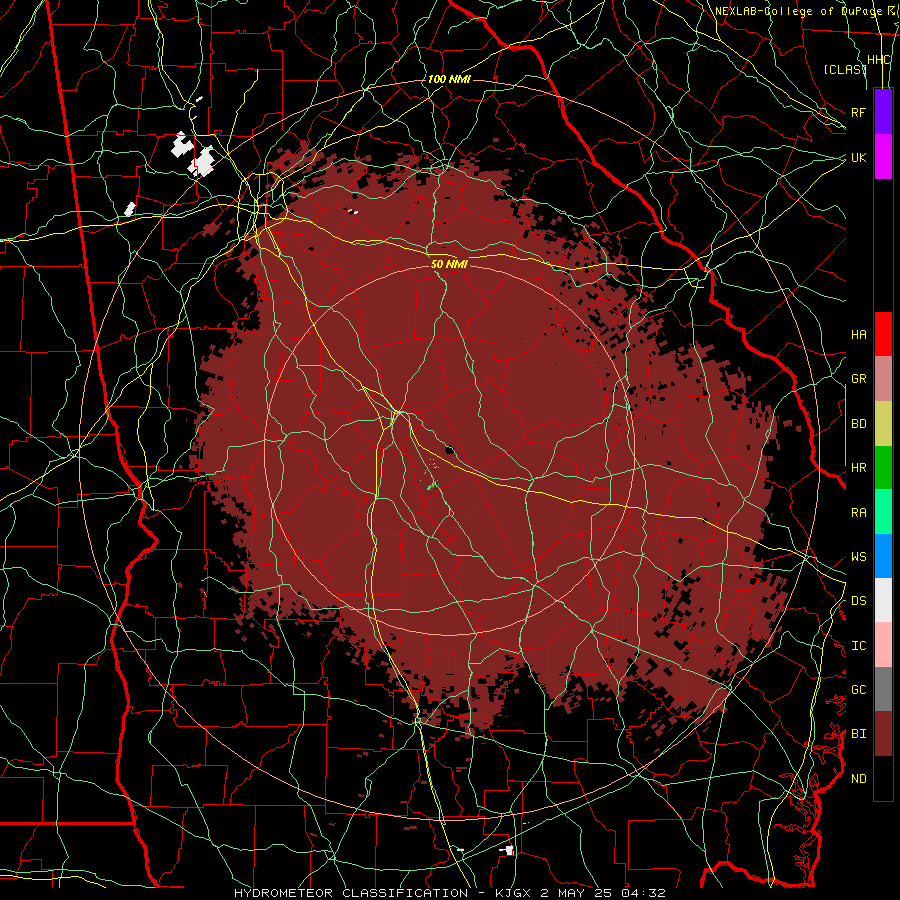
Task: Click the 100 NMI range ring label
Action: click(x=449, y=79)
